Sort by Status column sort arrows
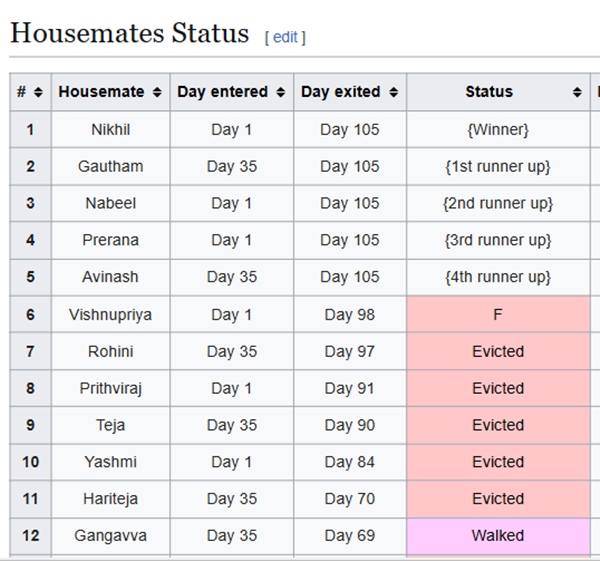 (577, 92)
